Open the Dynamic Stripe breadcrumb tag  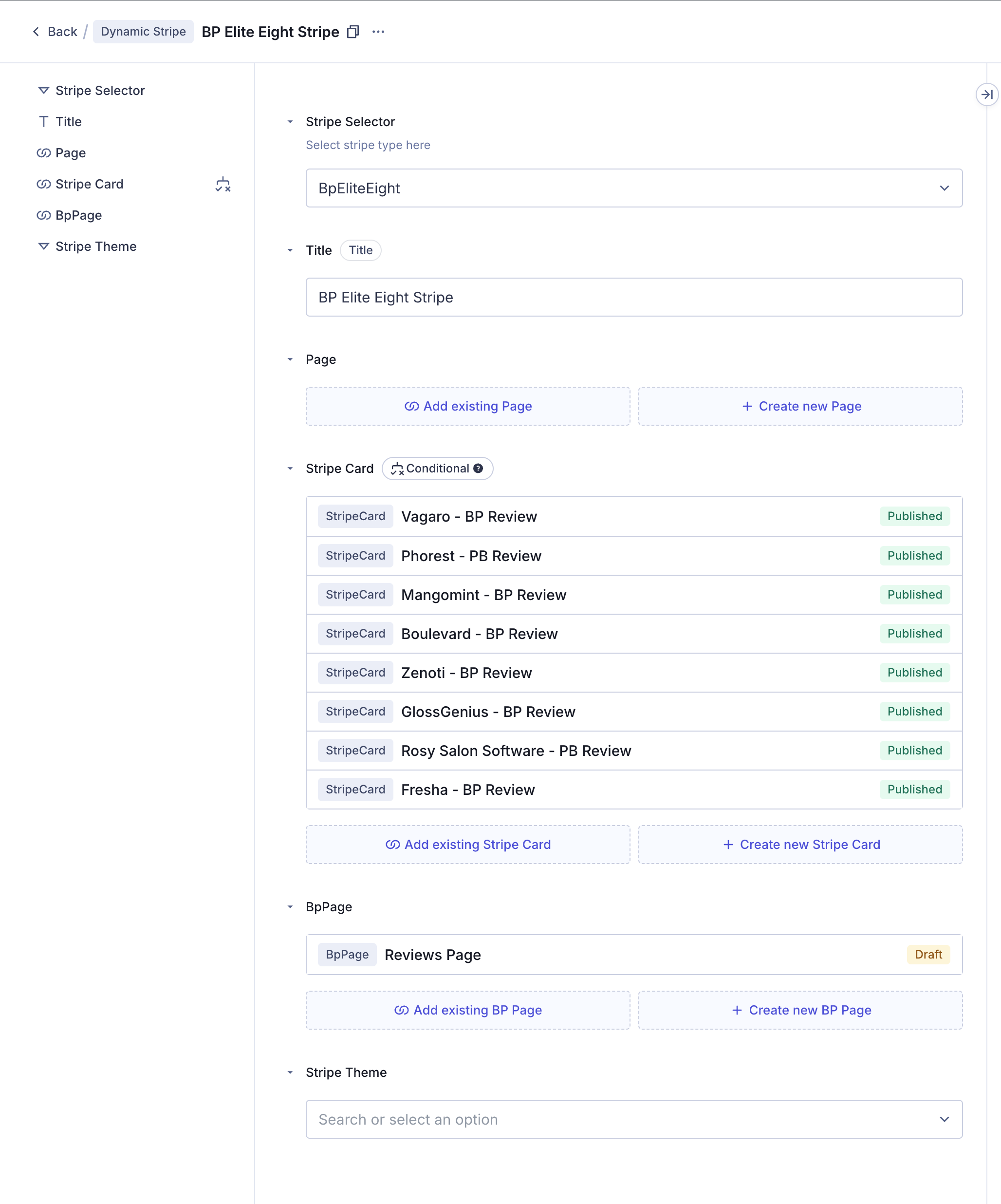(143, 32)
